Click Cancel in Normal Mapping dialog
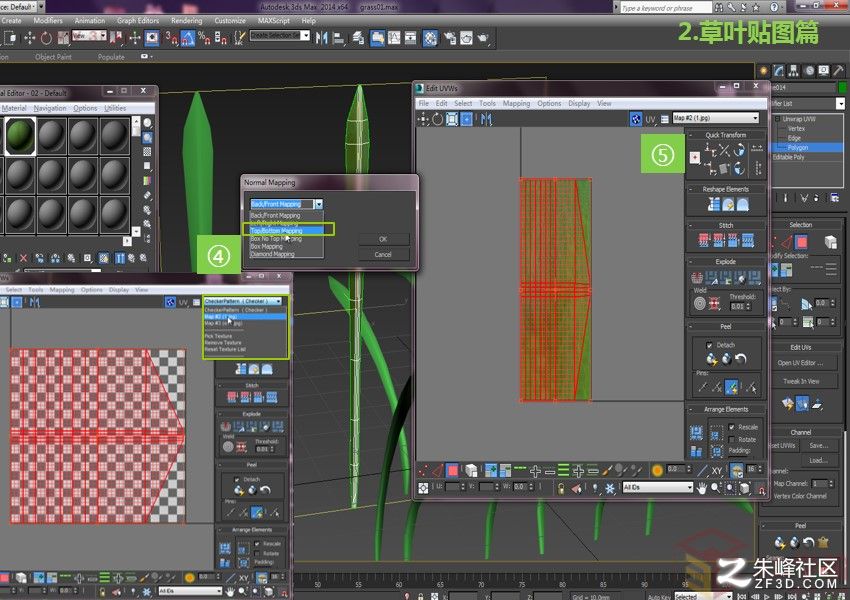The image size is (850, 600). point(383,254)
